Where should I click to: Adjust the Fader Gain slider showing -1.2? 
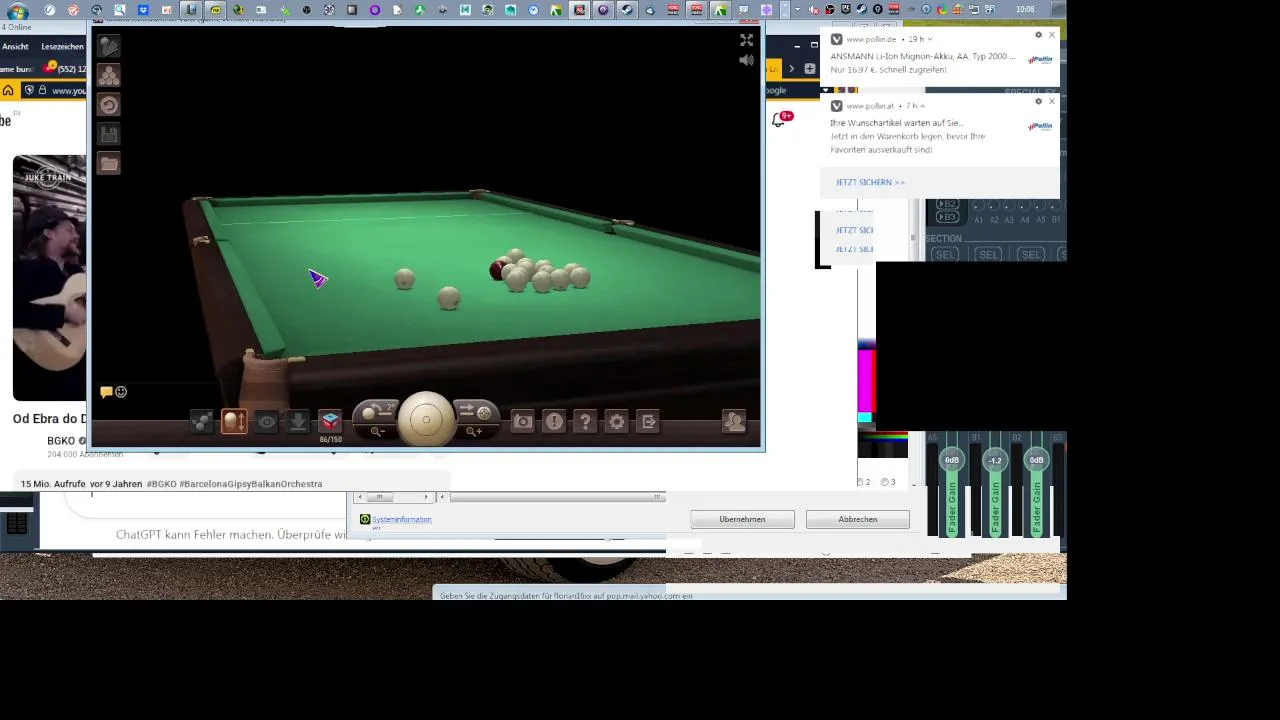994,461
